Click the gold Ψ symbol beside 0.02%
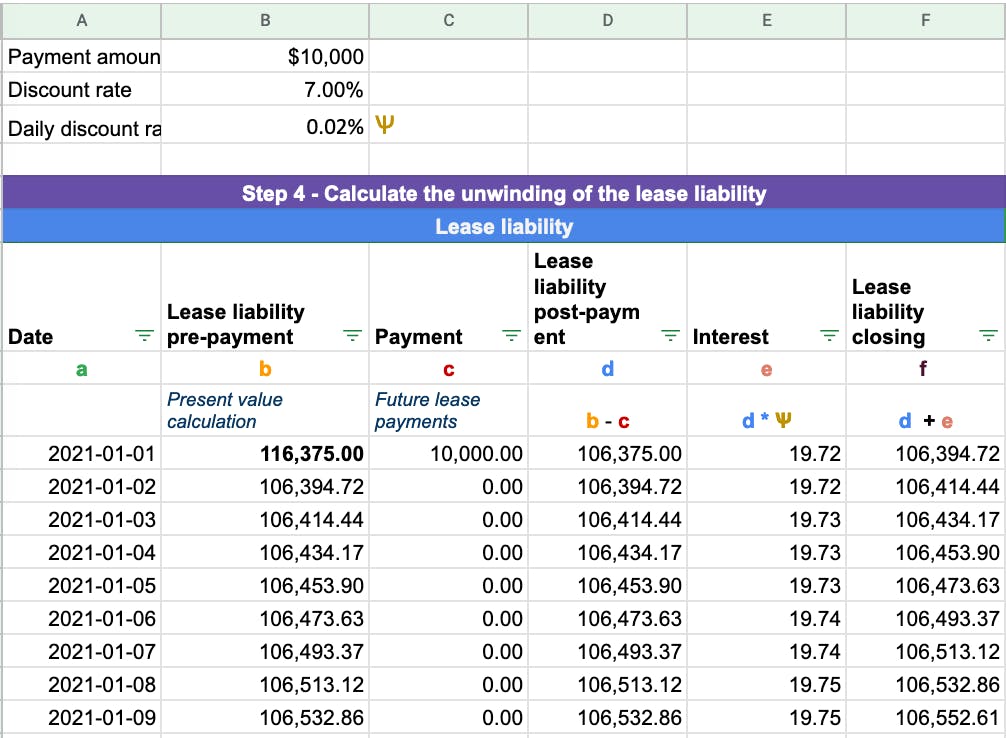Image resolution: width=1006 pixels, height=738 pixels. [x=383, y=127]
